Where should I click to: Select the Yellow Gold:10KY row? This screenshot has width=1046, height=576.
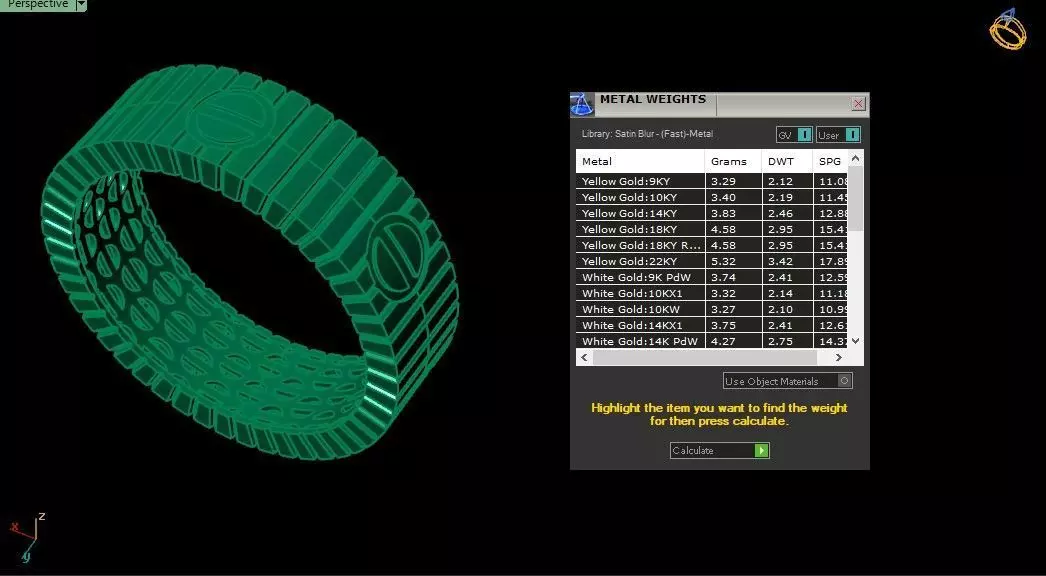712,197
